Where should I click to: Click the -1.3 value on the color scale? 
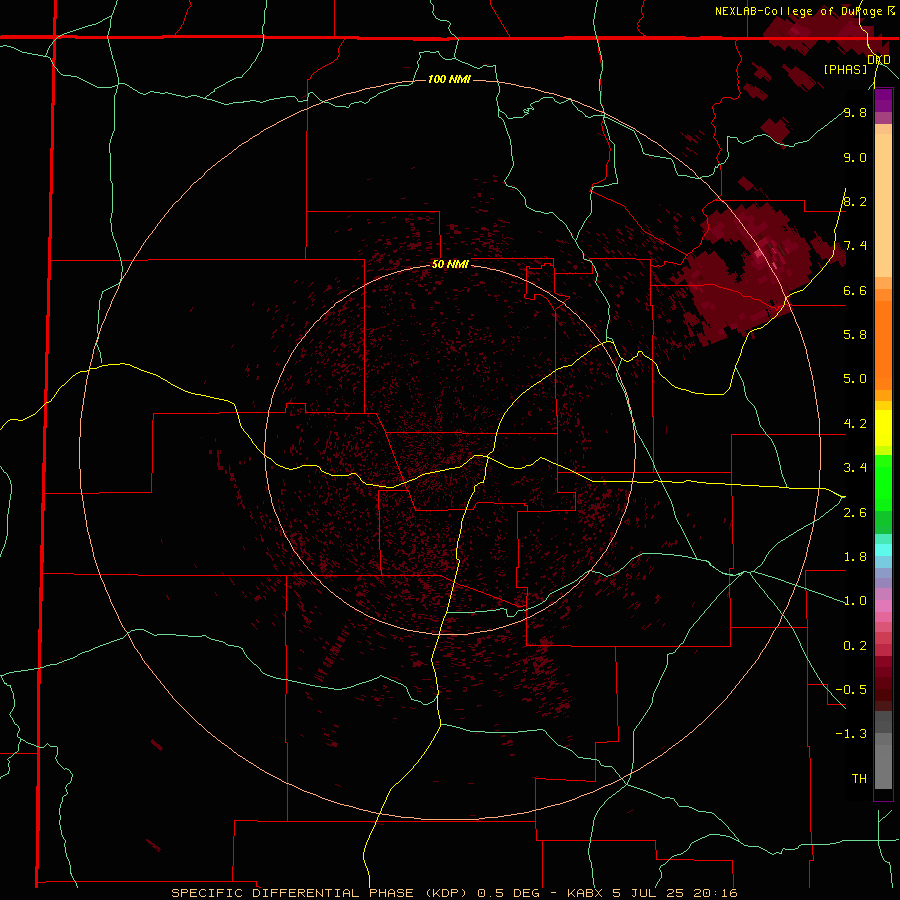click(850, 734)
